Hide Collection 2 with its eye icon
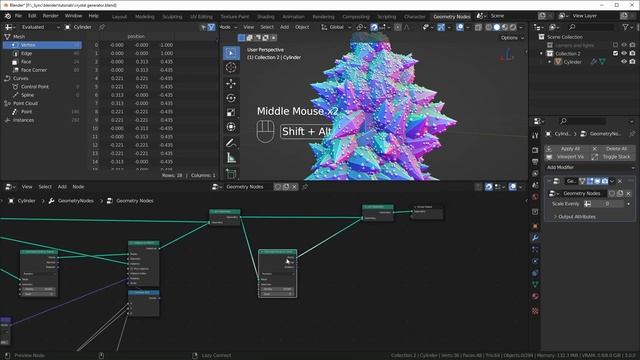 (x=624, y=53)
